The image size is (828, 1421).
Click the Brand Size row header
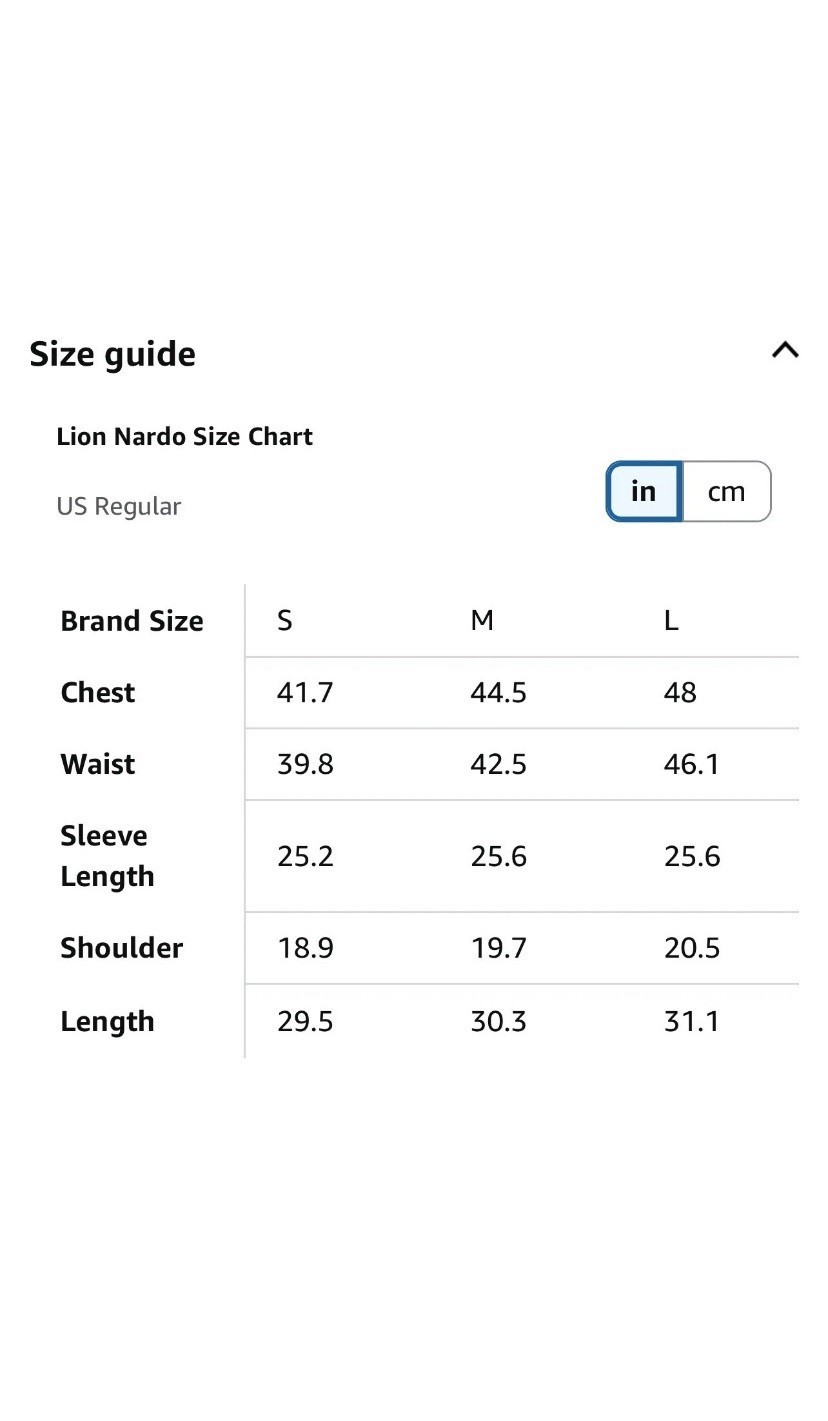coord(132,621)
